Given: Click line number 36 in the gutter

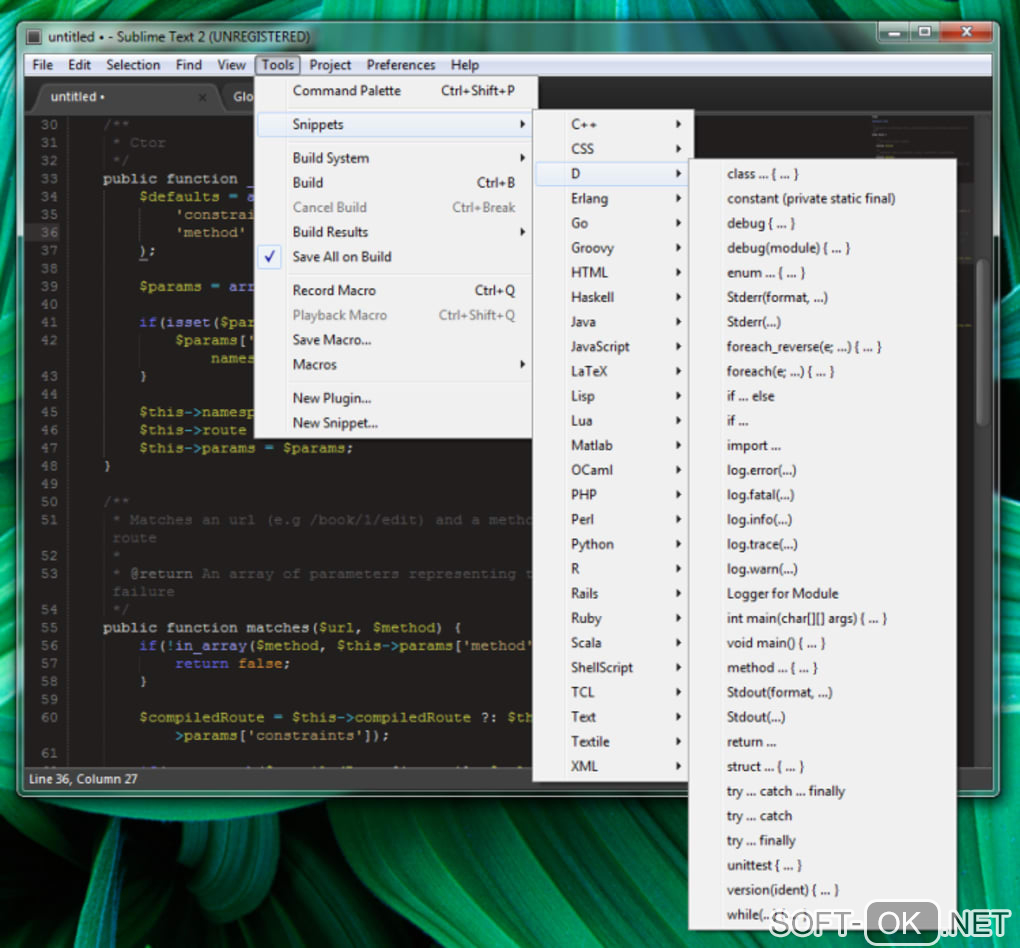Looking at the screenshot, I should pos(49,233).
